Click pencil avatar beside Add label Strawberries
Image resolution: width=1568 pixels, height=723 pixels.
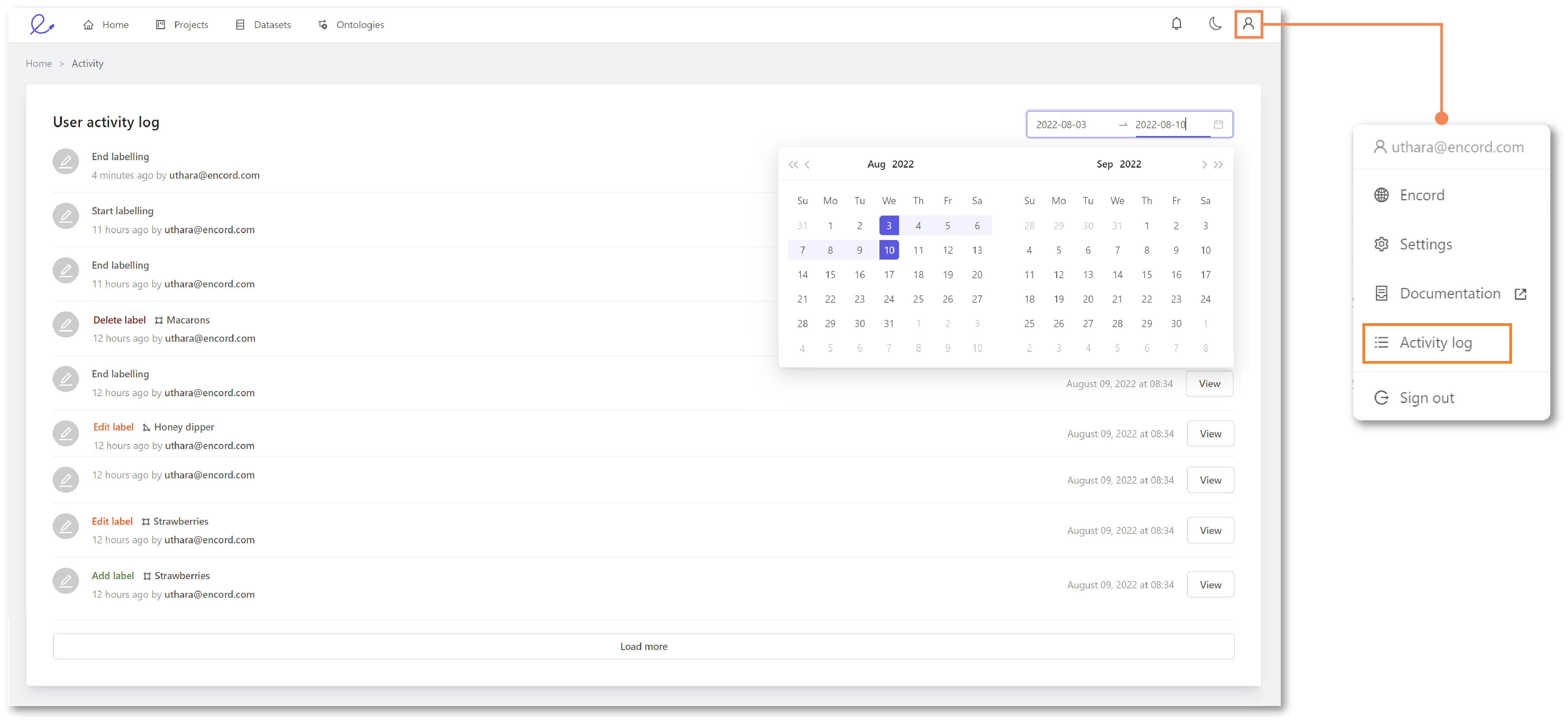coord(66,581)
